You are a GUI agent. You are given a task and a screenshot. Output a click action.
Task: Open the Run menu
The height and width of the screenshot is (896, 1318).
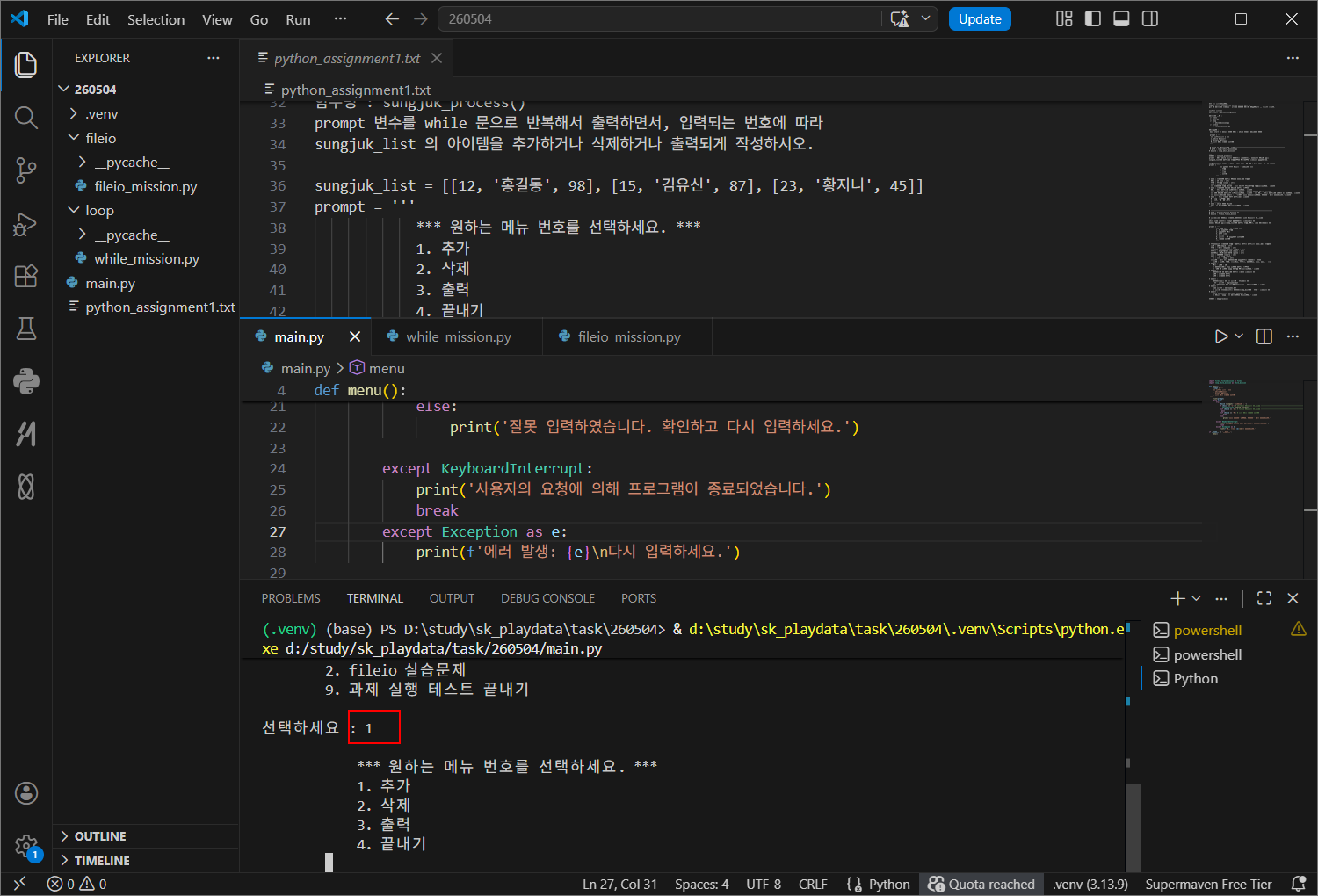(298, 19)
